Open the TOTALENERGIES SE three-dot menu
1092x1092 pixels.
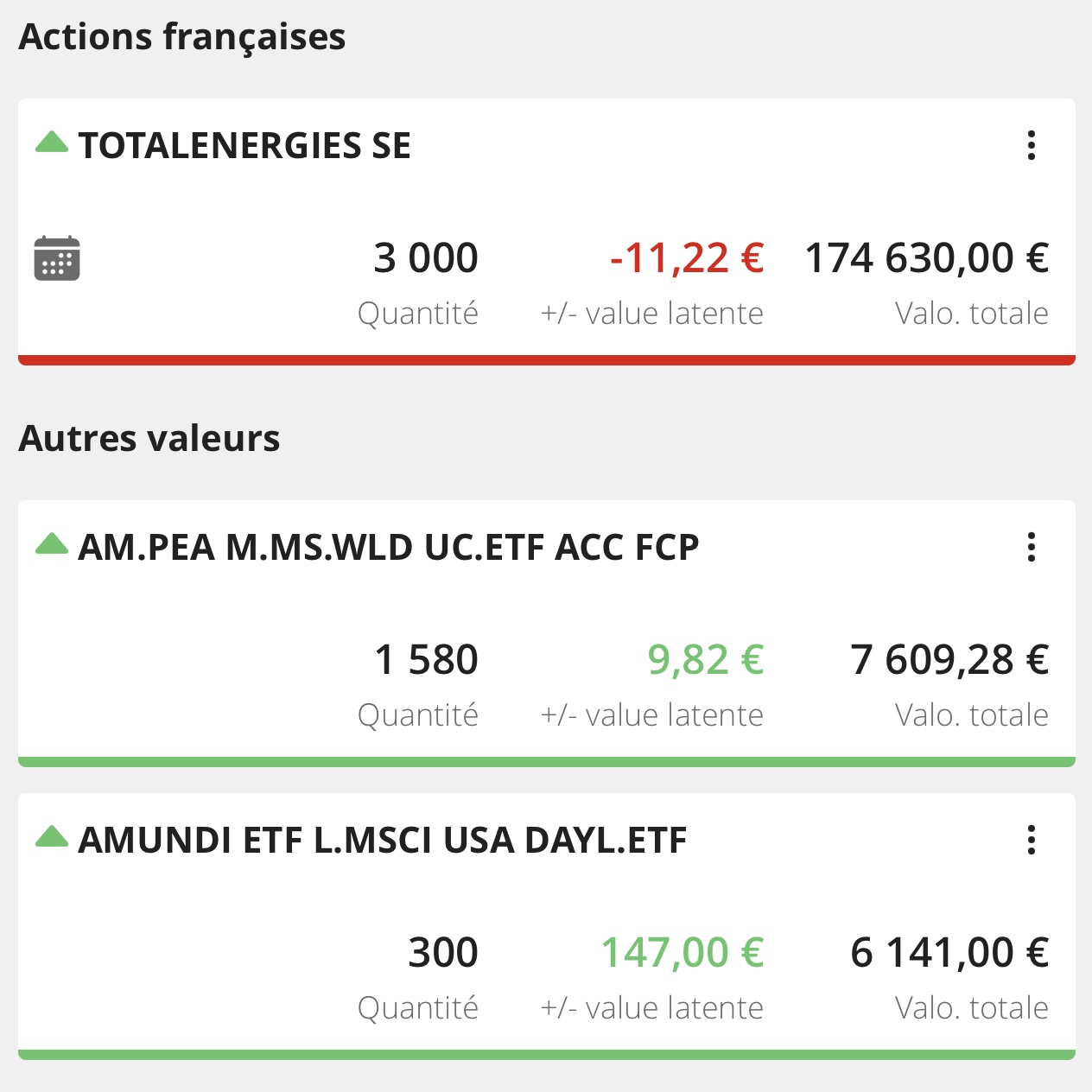tap(1031, 145)
